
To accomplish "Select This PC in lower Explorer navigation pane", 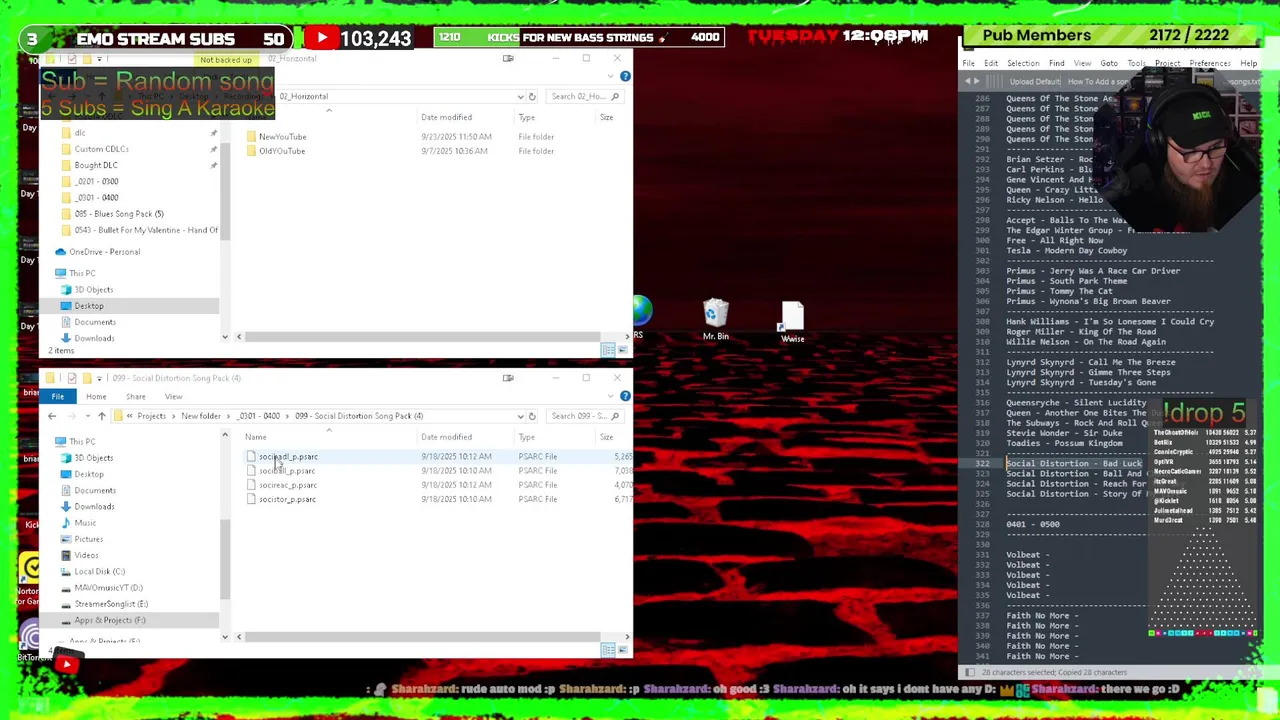I will tap(82, 441).
